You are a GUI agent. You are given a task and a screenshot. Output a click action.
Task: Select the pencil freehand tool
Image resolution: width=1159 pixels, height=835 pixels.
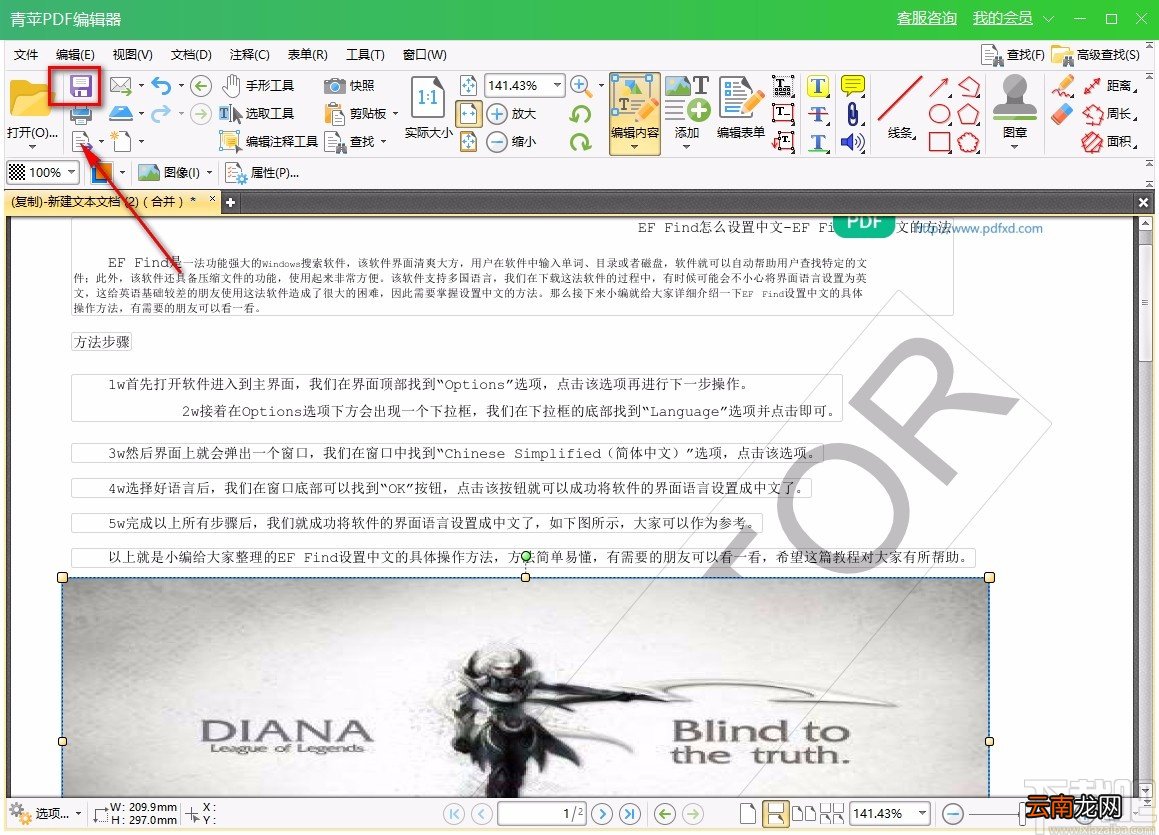coord(1062,86)
